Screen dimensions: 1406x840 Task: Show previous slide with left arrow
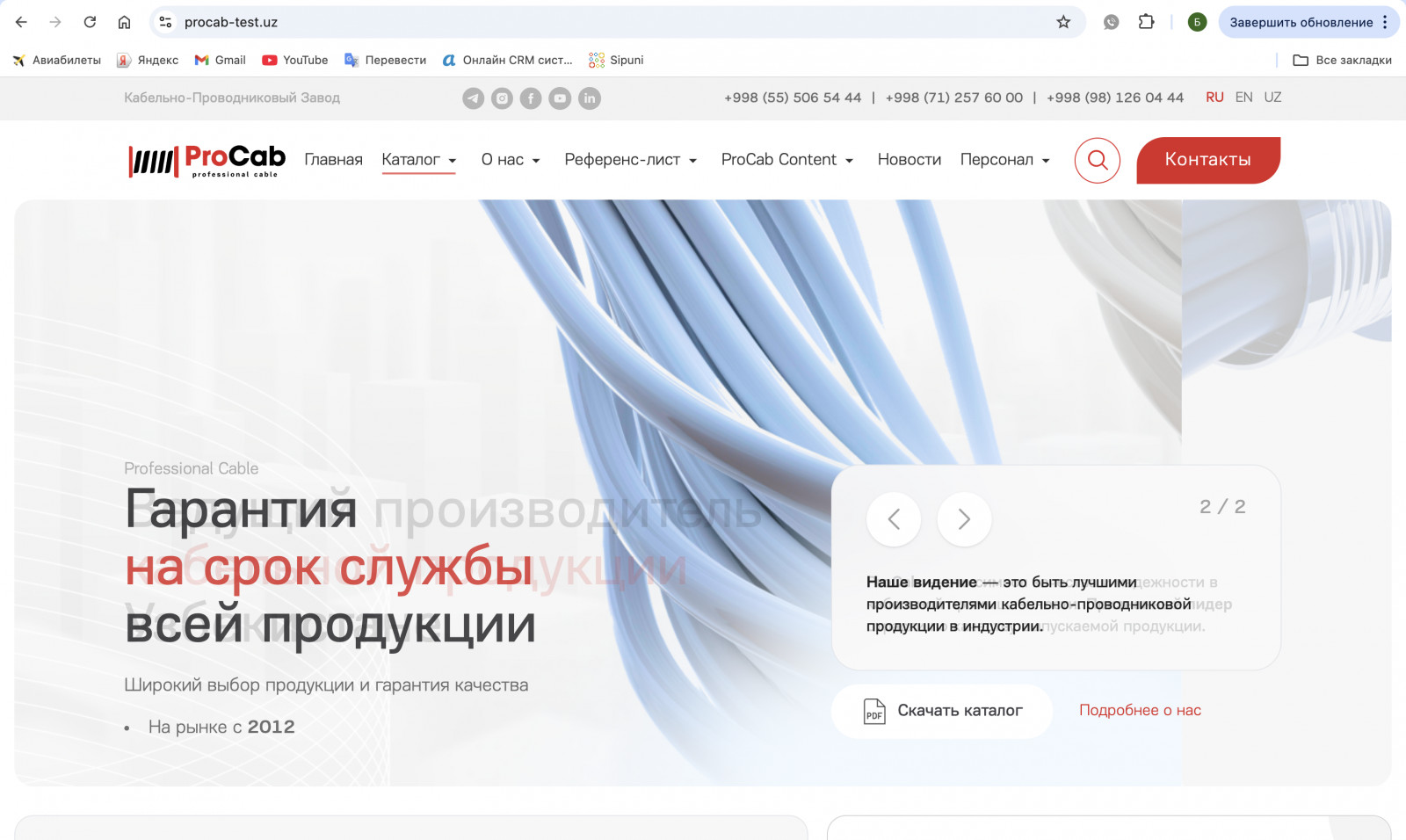(894, 519)
